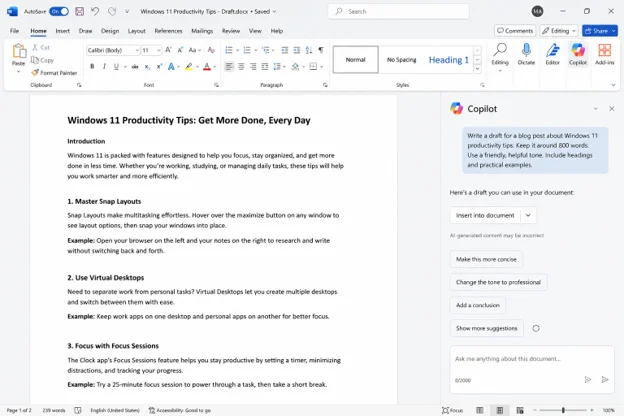The image size is (624, 416).
Task: Click the Focus mode button in status bar
Action: coord(452,410)
